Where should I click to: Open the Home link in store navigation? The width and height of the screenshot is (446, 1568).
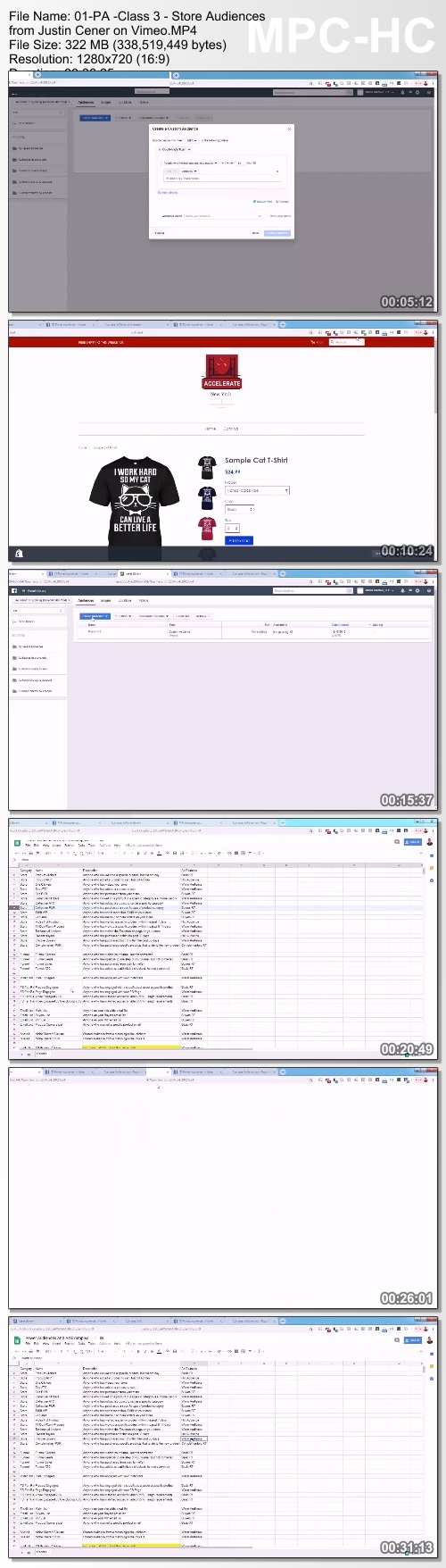[x=211, y=429]
